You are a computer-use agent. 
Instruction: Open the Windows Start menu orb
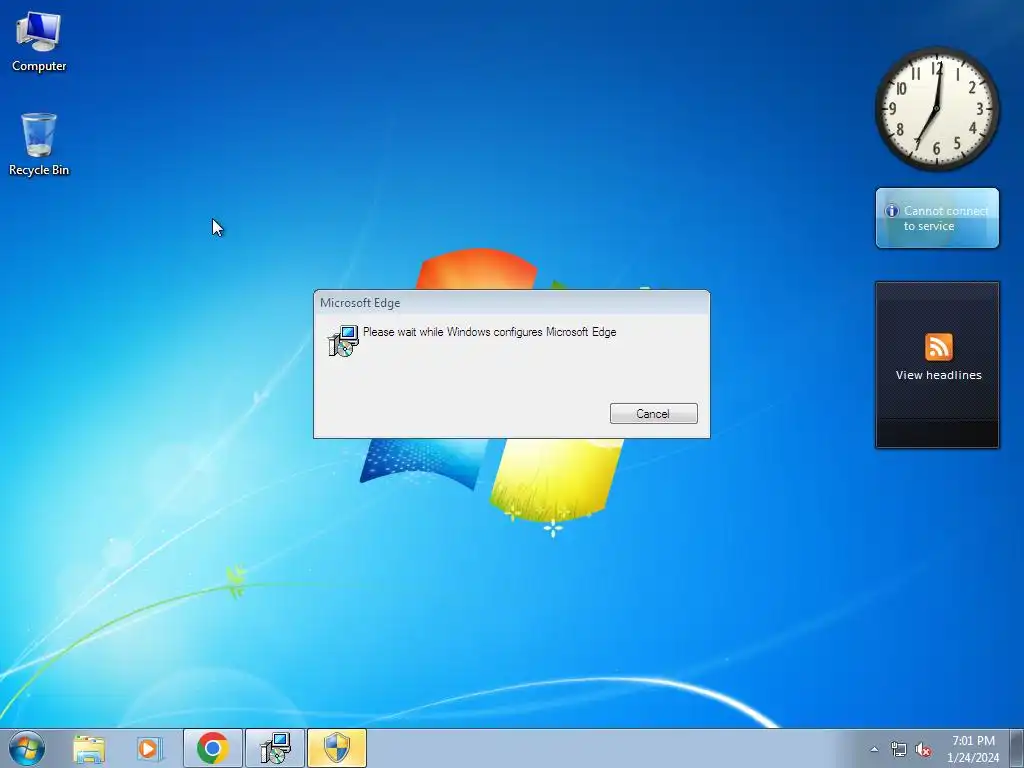27,748
